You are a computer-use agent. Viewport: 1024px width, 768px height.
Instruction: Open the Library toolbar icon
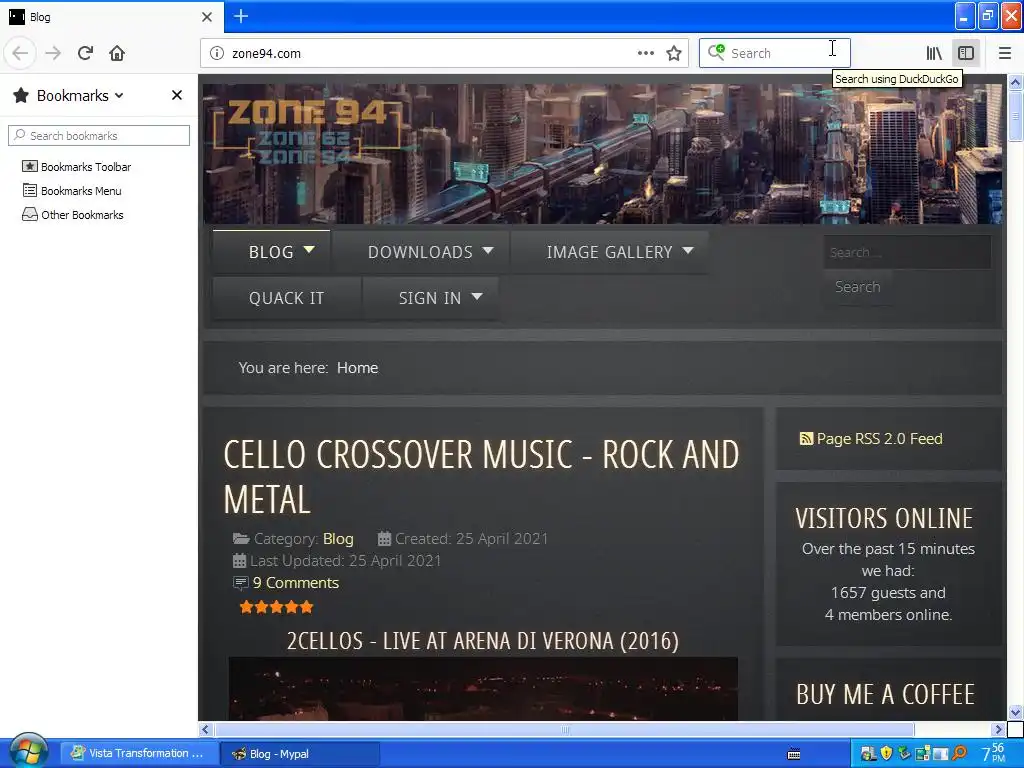pyautogui.click(x=934, y=53)
